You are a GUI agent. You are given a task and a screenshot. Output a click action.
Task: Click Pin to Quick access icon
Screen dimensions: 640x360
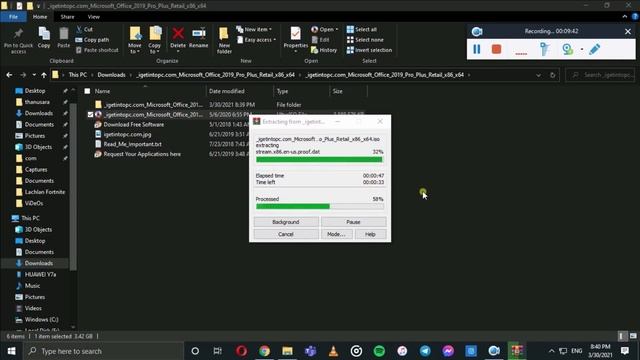pos(18,40)
